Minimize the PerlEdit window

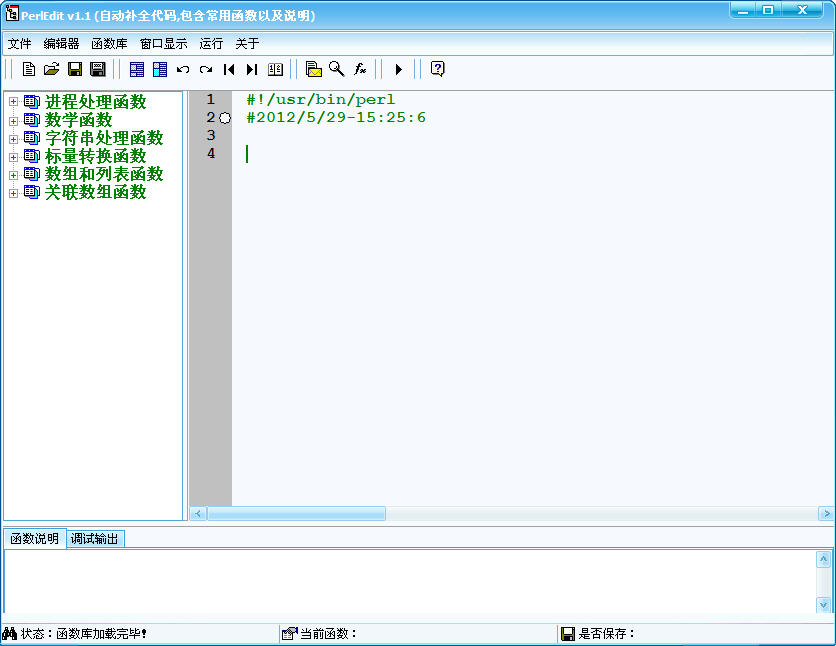click(x=743, y=10)
